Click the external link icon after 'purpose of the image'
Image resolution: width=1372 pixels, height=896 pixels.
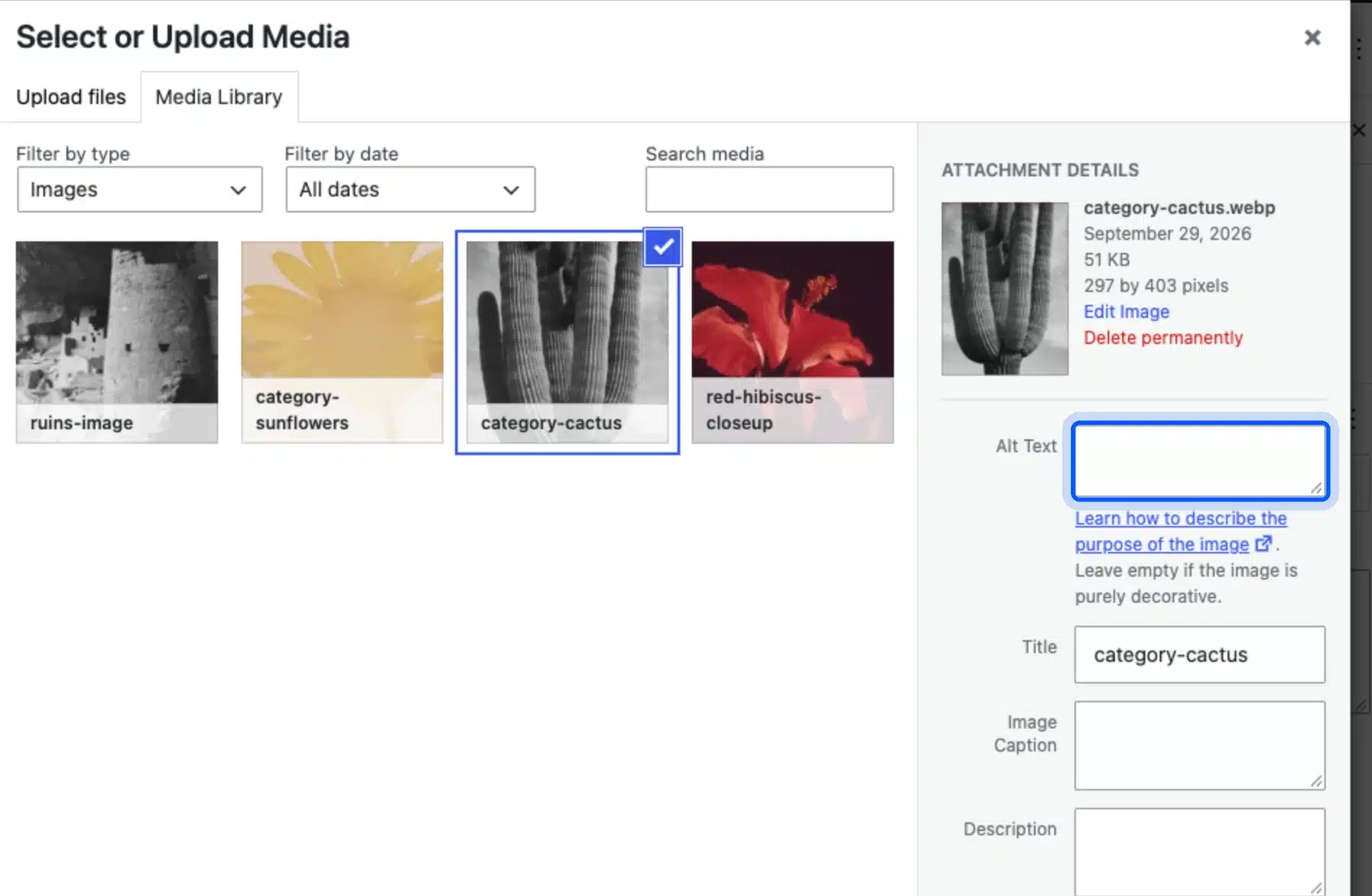coord(1263,544)
